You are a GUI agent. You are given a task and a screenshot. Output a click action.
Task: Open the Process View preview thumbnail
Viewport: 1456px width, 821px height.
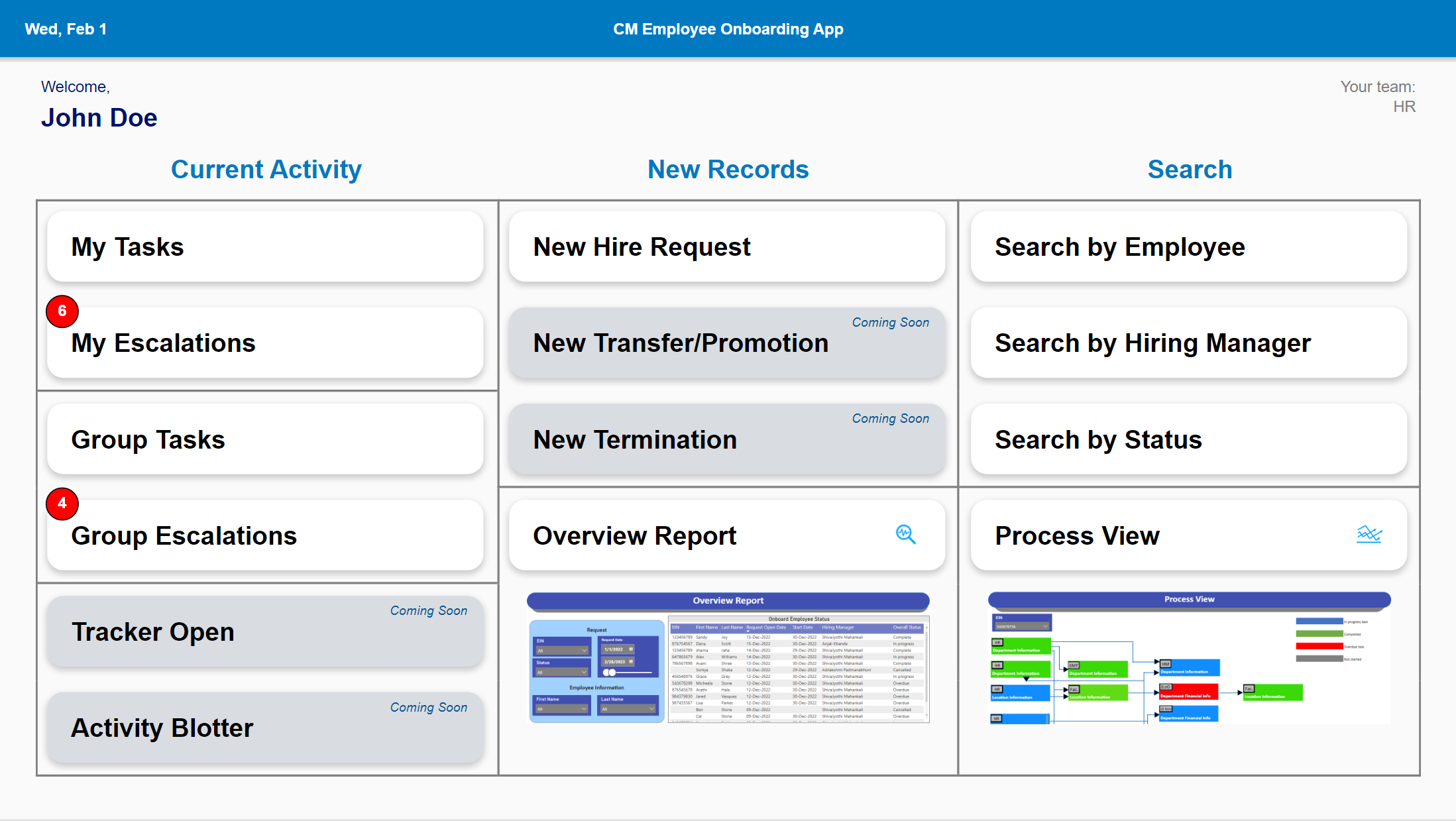(x=1190, y=657)
